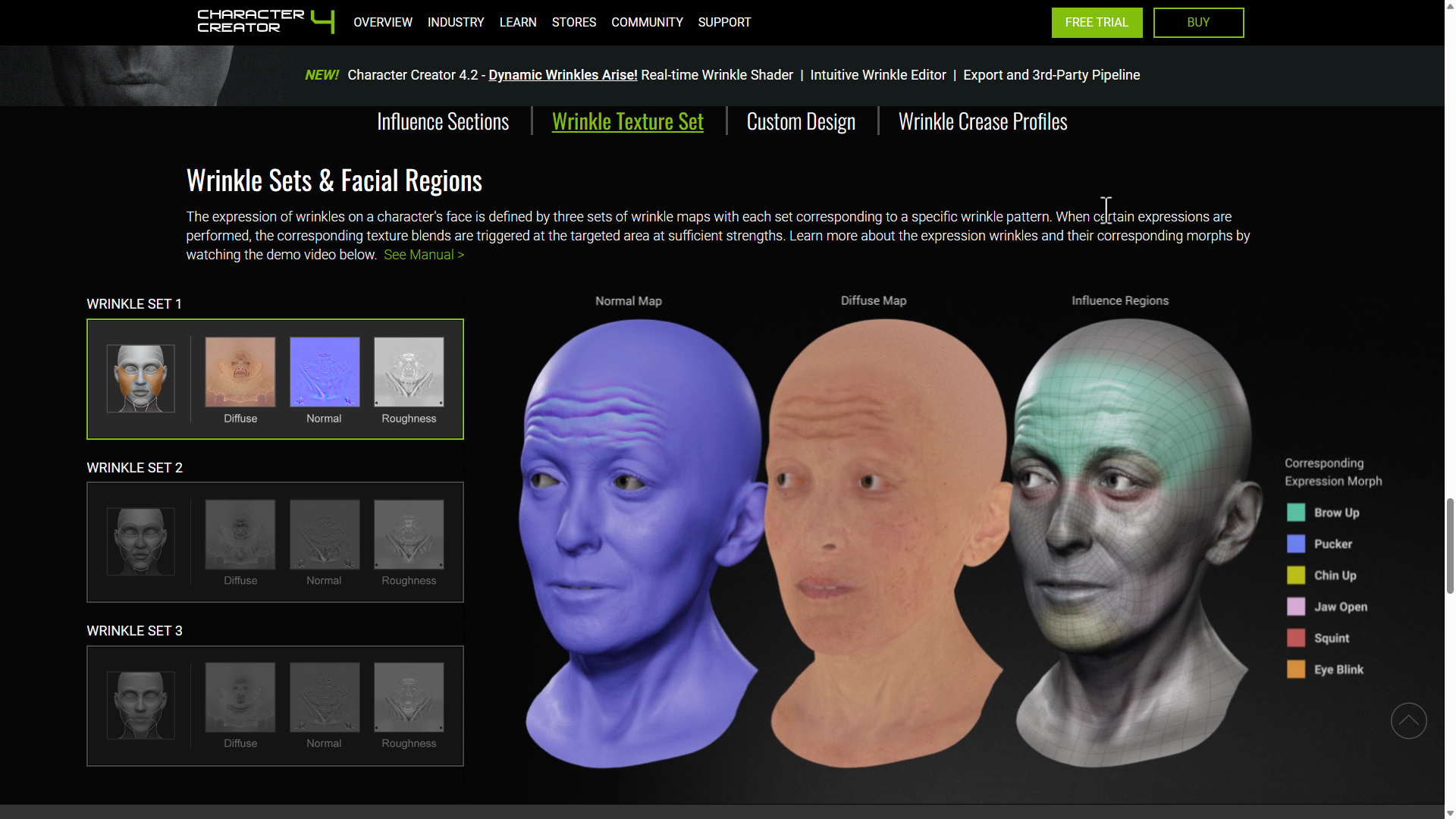This screenshot has height=819, width=1456.
Task: Open the Learn menu
Action: click(518, 23)
